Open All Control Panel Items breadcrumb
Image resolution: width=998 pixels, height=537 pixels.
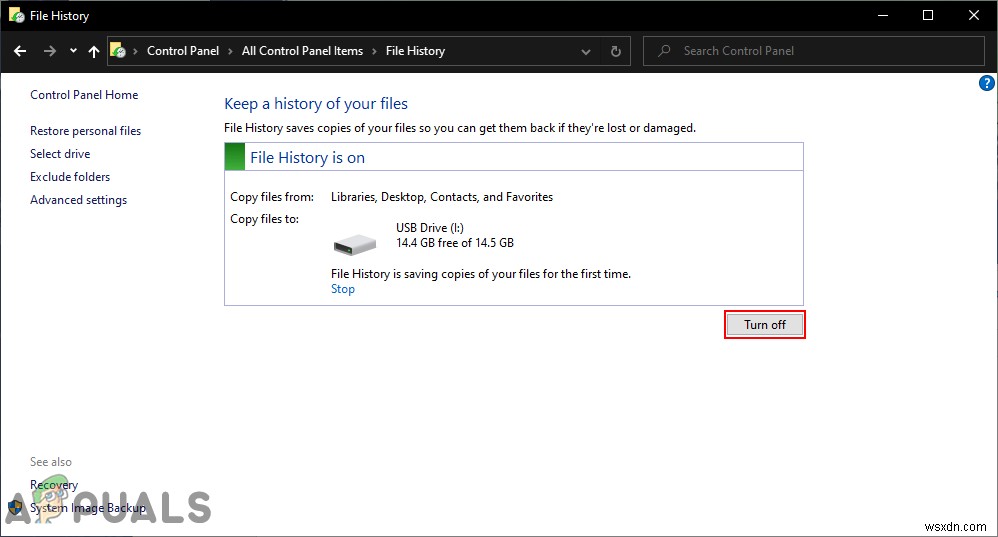tap(302, 51)
